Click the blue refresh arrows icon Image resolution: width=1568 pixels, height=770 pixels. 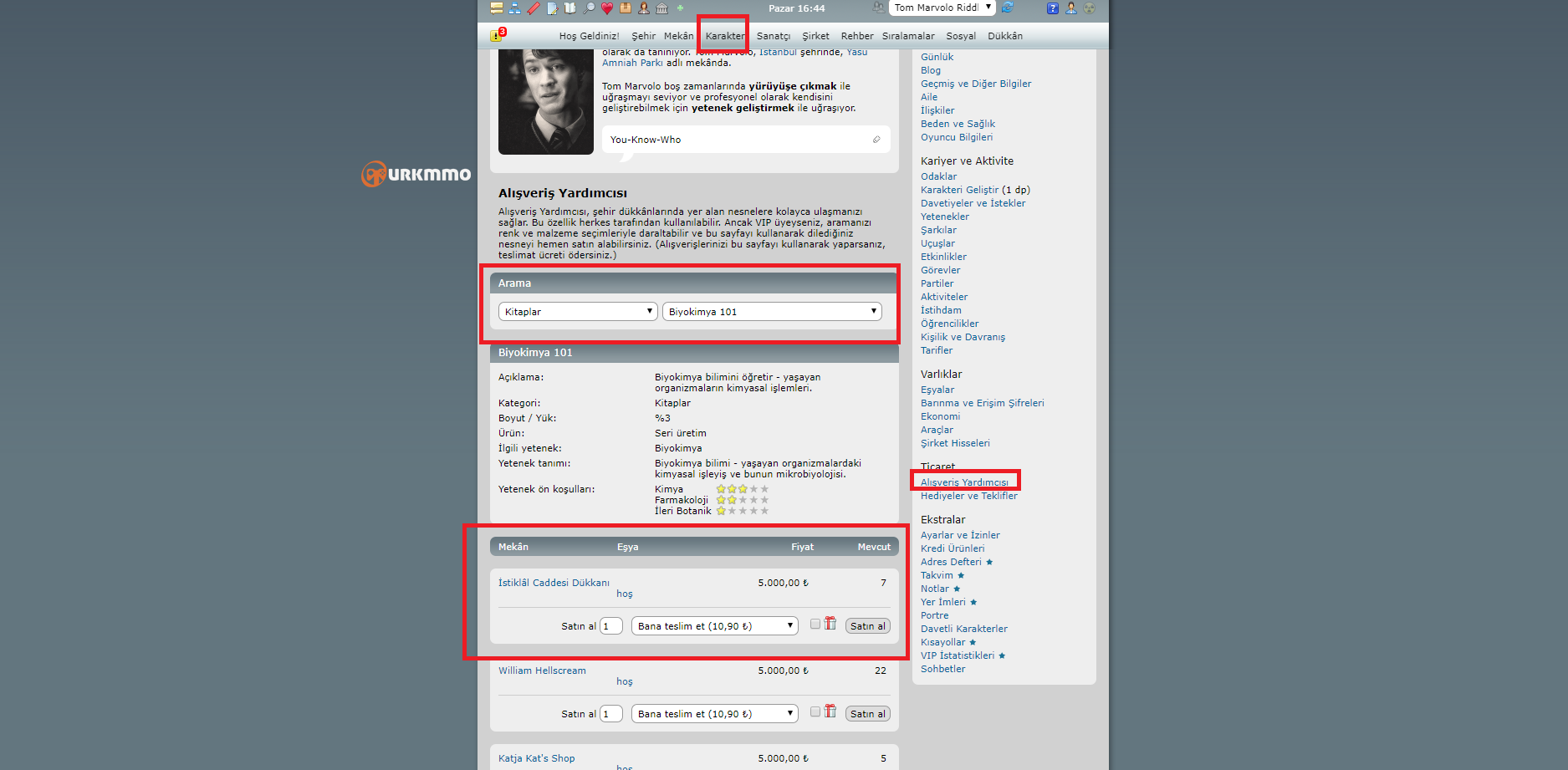pos(1008,8)
